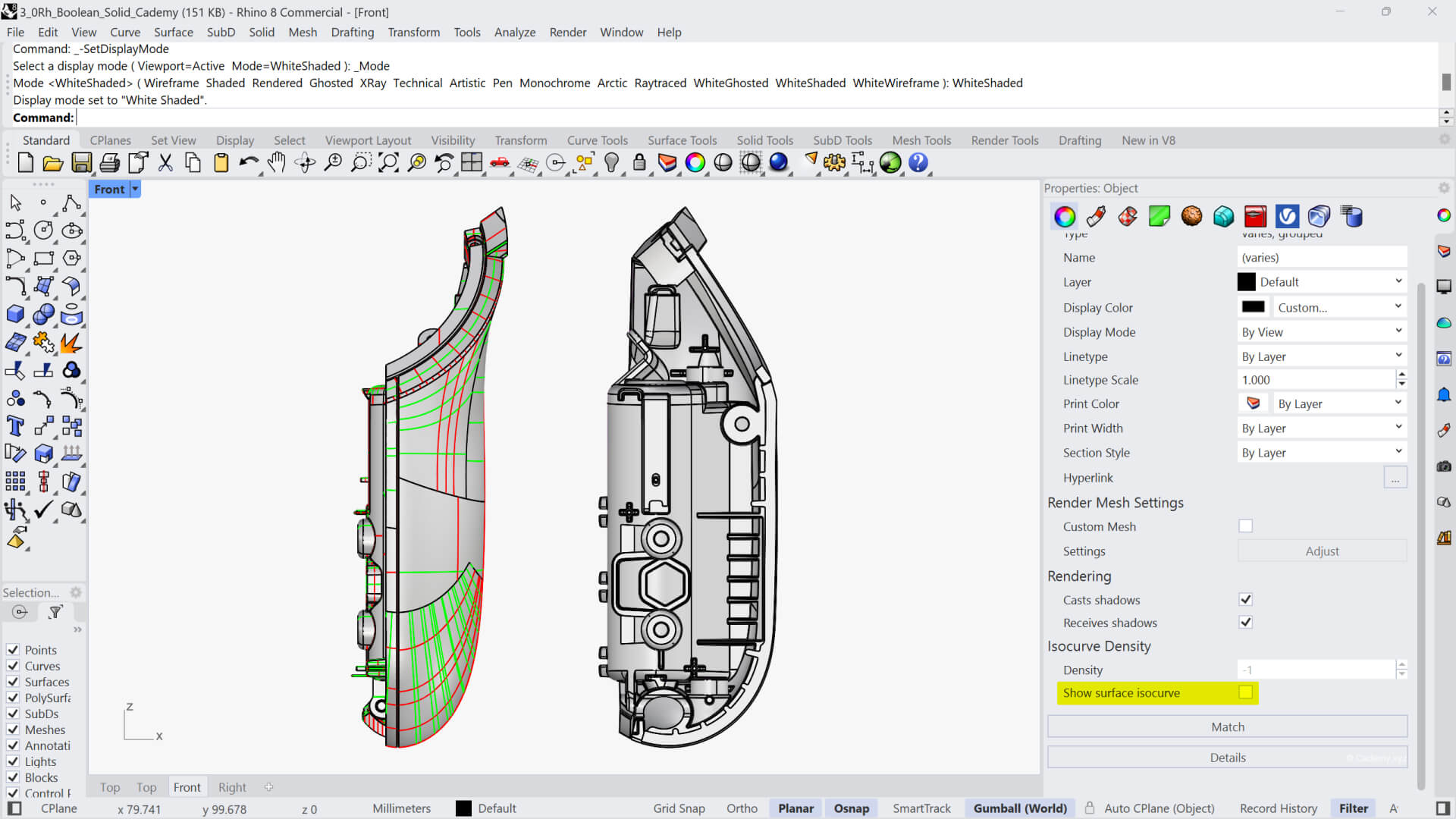Uncheck Receives shadows

[x=1245, y=622]
